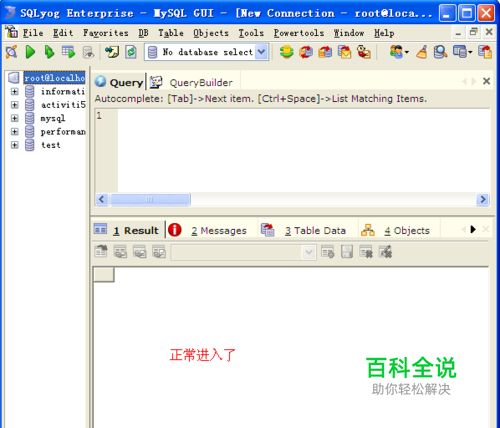Click the new connection toolbar icon
Screen dimensions: 500x428
pos(12,52)
